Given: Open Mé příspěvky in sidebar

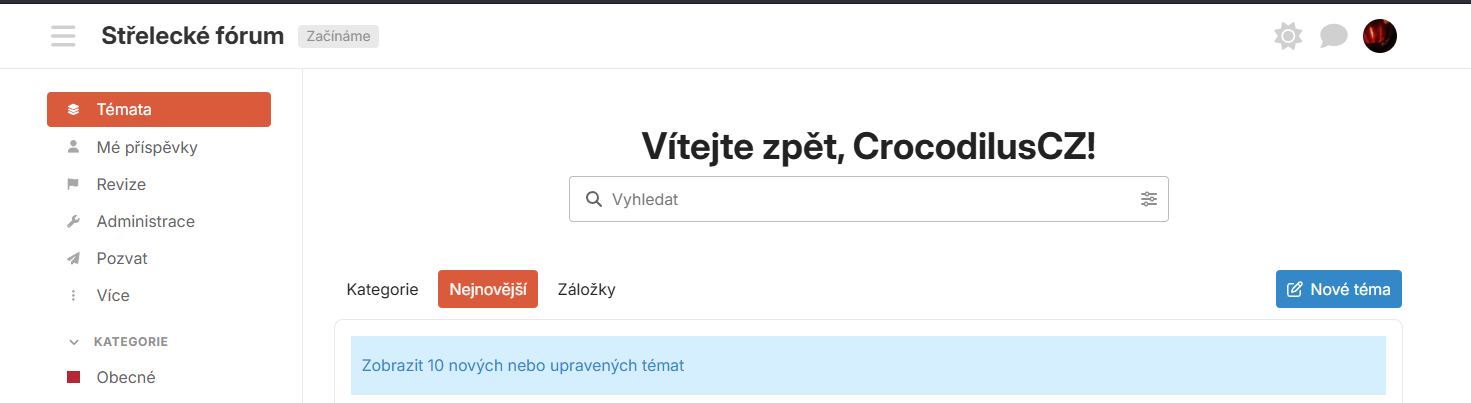Looking at the screenshot, I should [x=159, y=147].
